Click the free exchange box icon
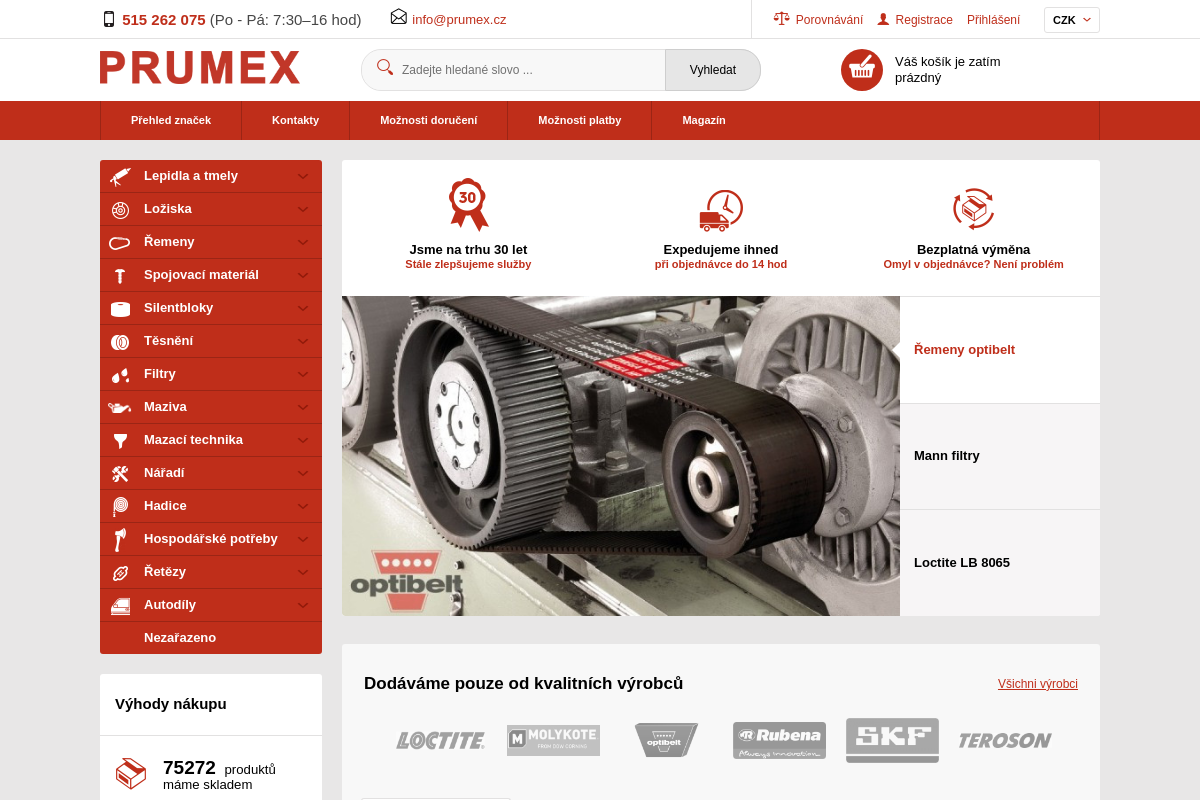This screenshot has width=1200, height=800. pos(973,208)
